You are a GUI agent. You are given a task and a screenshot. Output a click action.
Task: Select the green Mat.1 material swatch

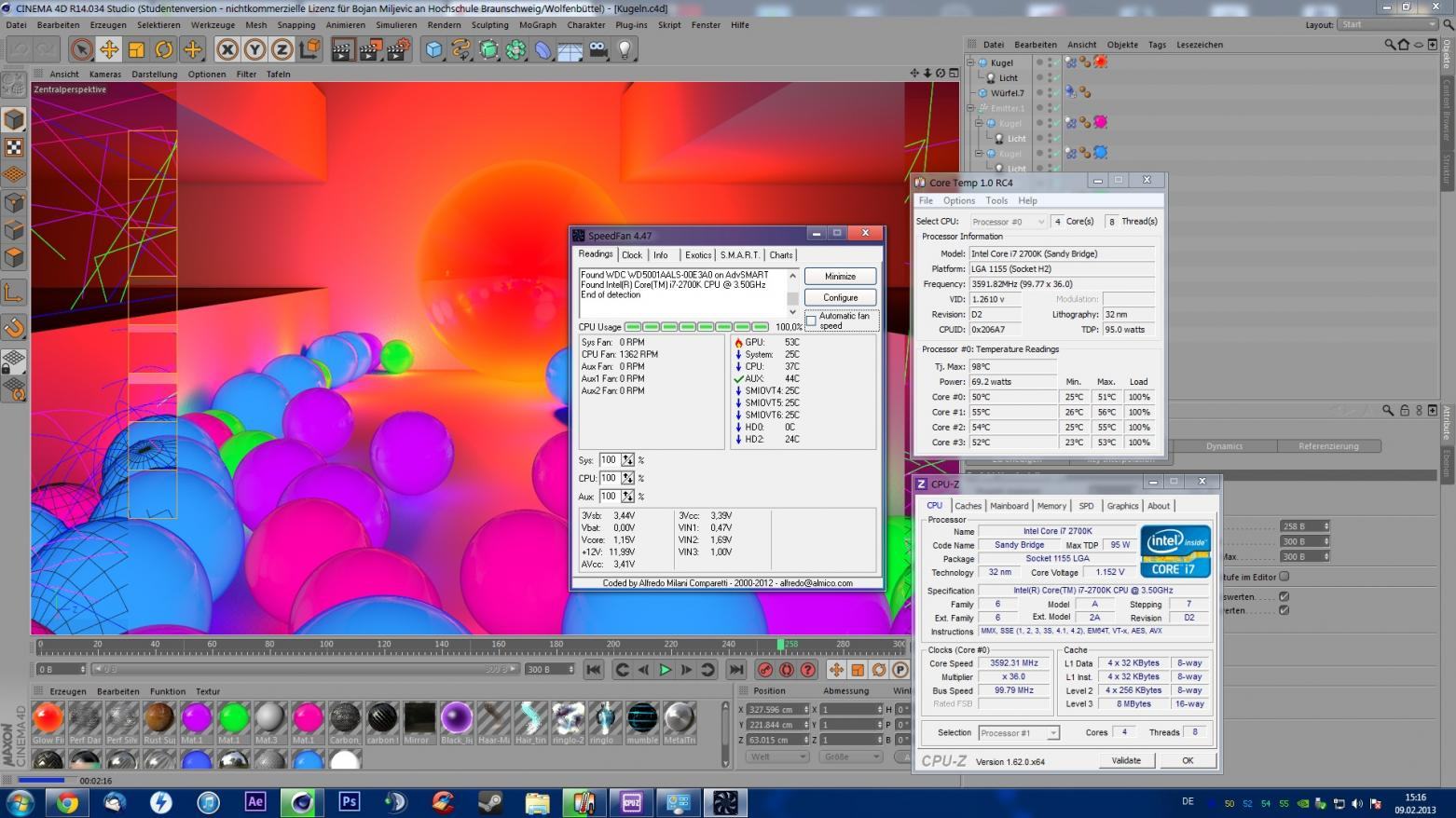tap(233, 723)
